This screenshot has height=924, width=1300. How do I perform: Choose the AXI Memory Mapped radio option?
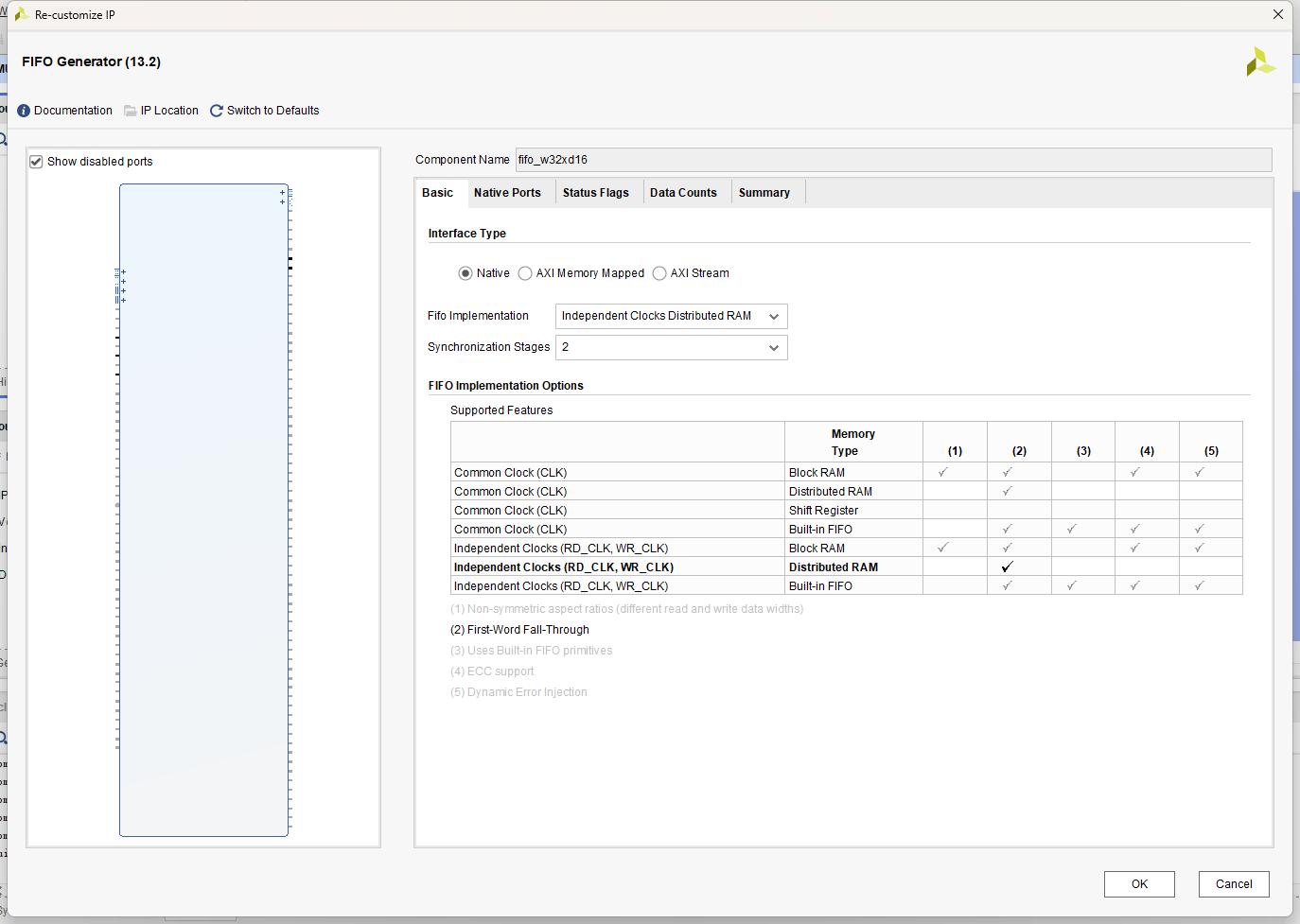525,273
